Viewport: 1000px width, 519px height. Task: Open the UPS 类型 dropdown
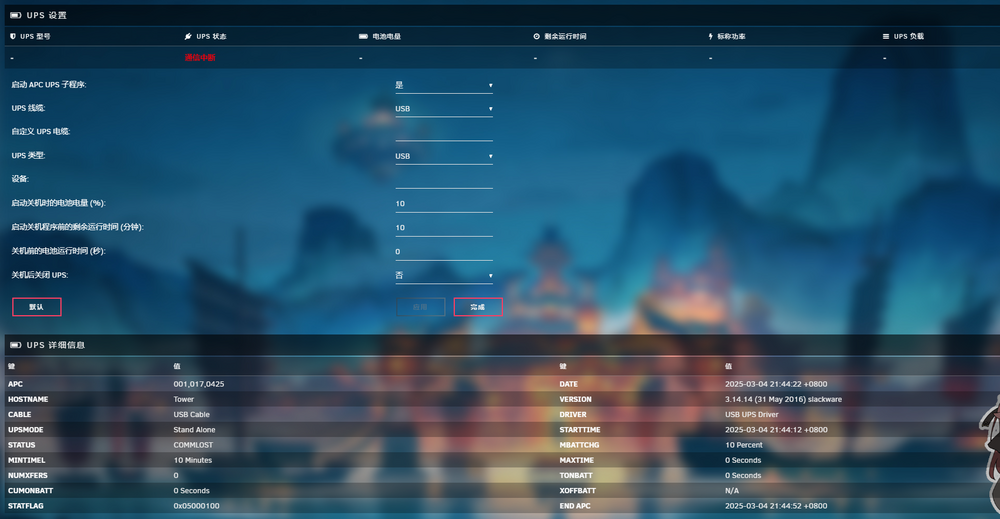tap(444, 156)
